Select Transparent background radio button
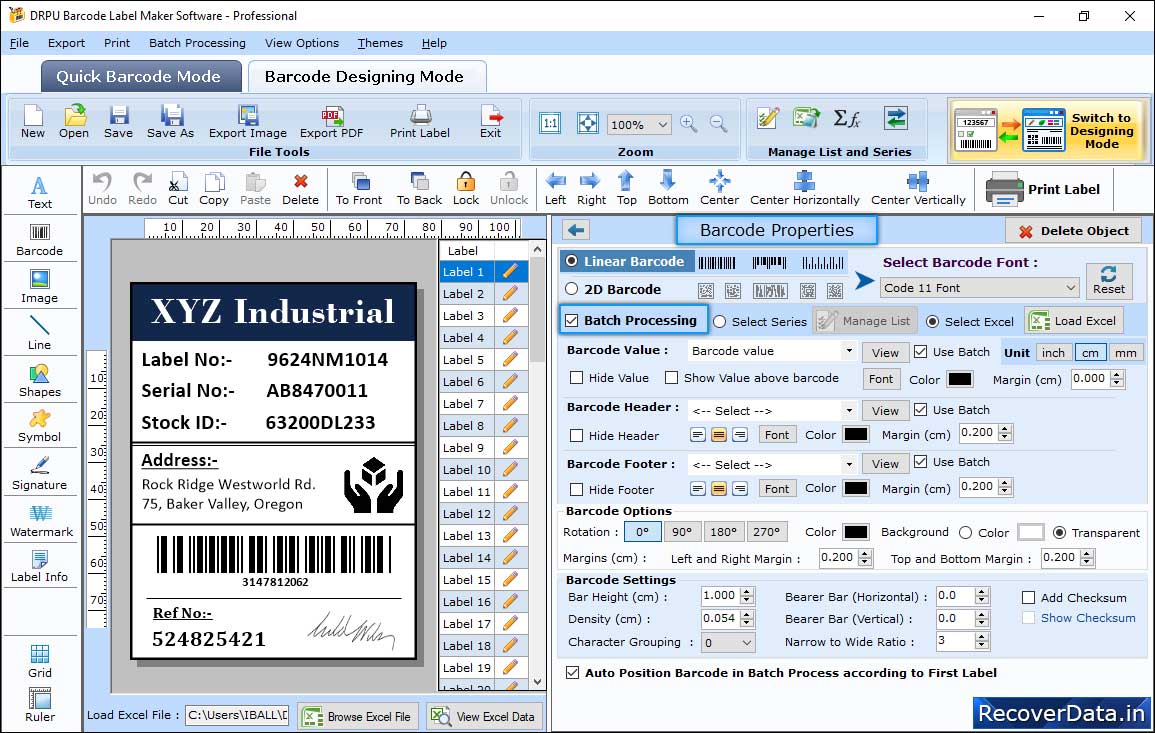This screenshot has width=1155, height=733. (x=1059, y=533)
